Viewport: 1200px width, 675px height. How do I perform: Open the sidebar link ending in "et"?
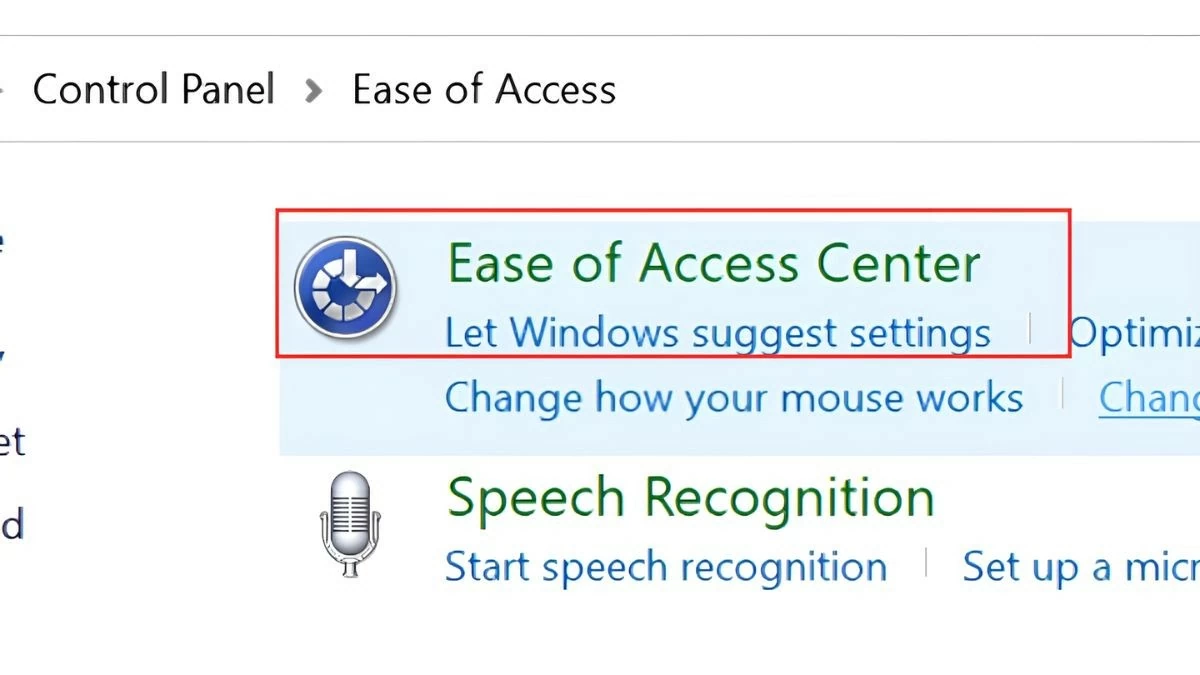(10, 441)
